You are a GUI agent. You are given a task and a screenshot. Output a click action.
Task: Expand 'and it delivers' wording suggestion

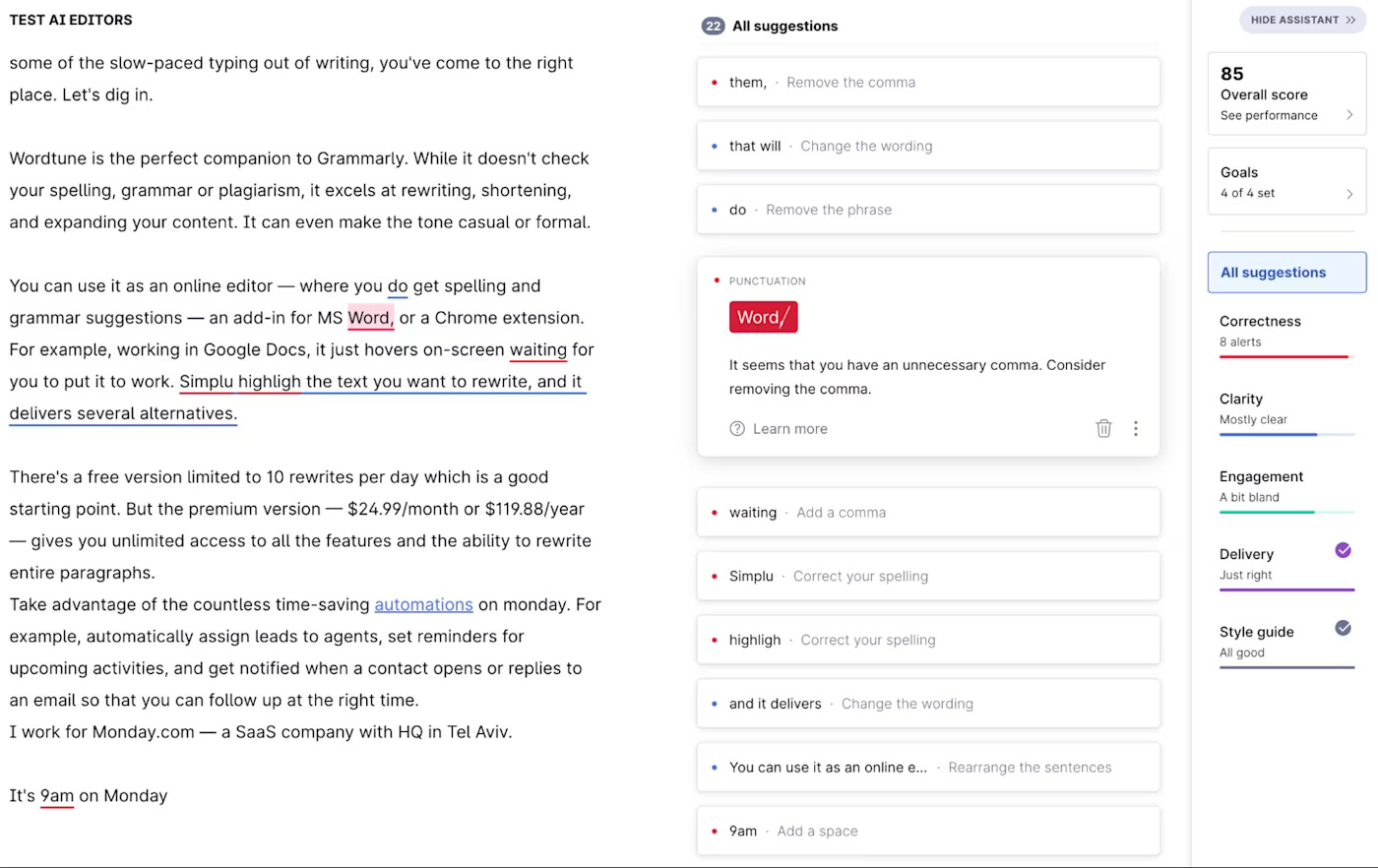[928, 704]
